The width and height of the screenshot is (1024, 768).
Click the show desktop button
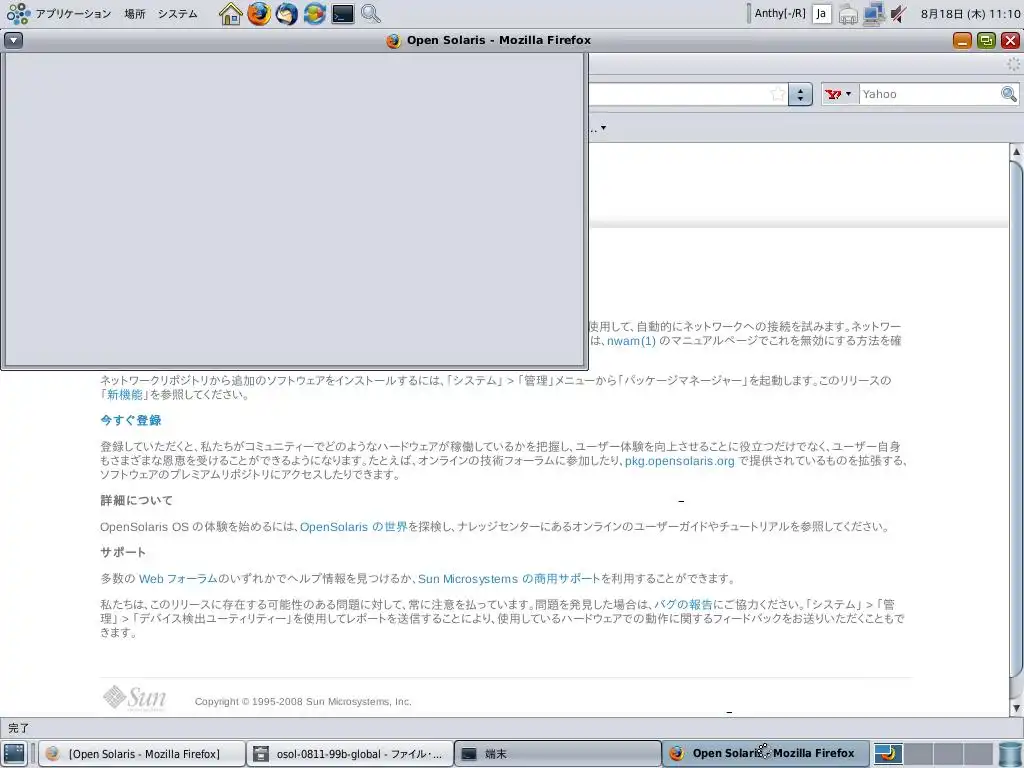14,754
